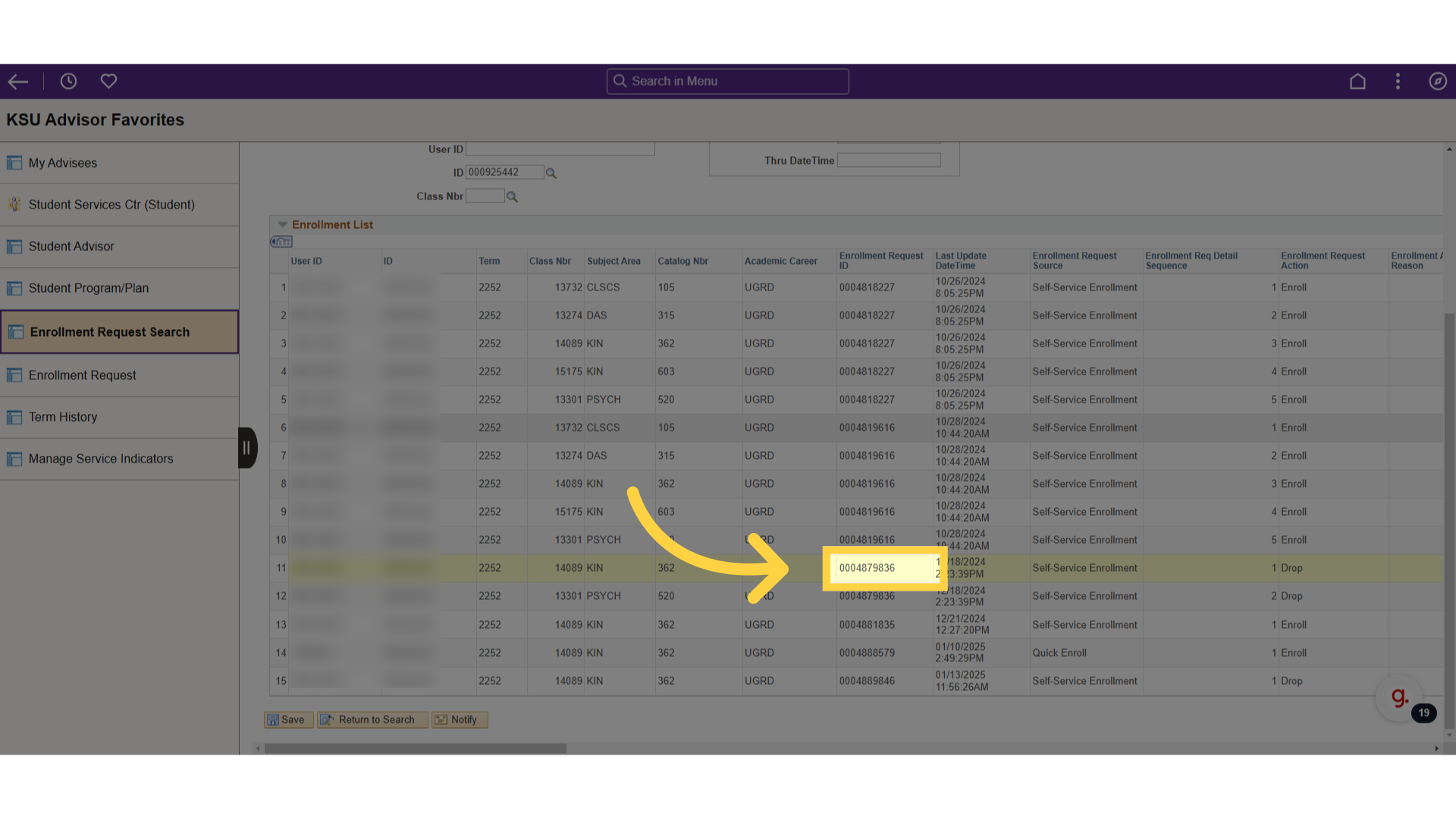Click the Search in Menu field
Viewport: 1456px width, 819px height.
coord(727,81)
